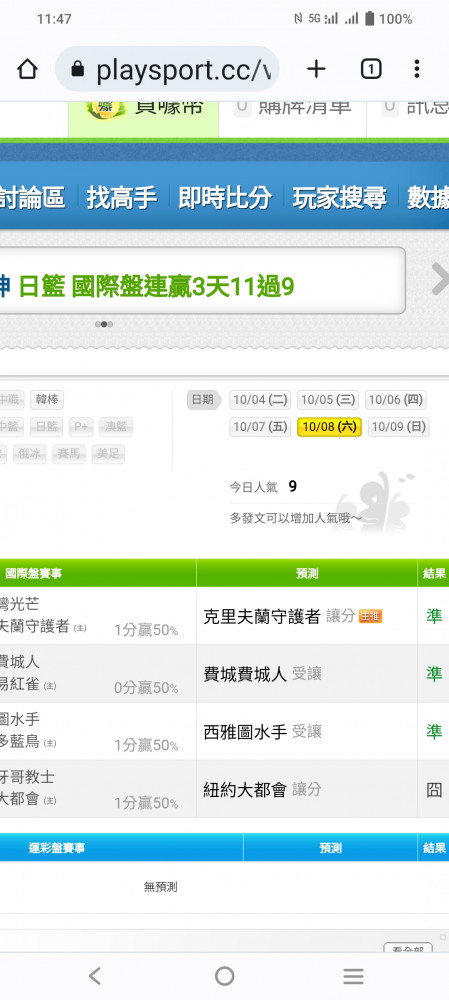
Task: Choose highlighted date 10/08 (六)
Action: [329, 427]
